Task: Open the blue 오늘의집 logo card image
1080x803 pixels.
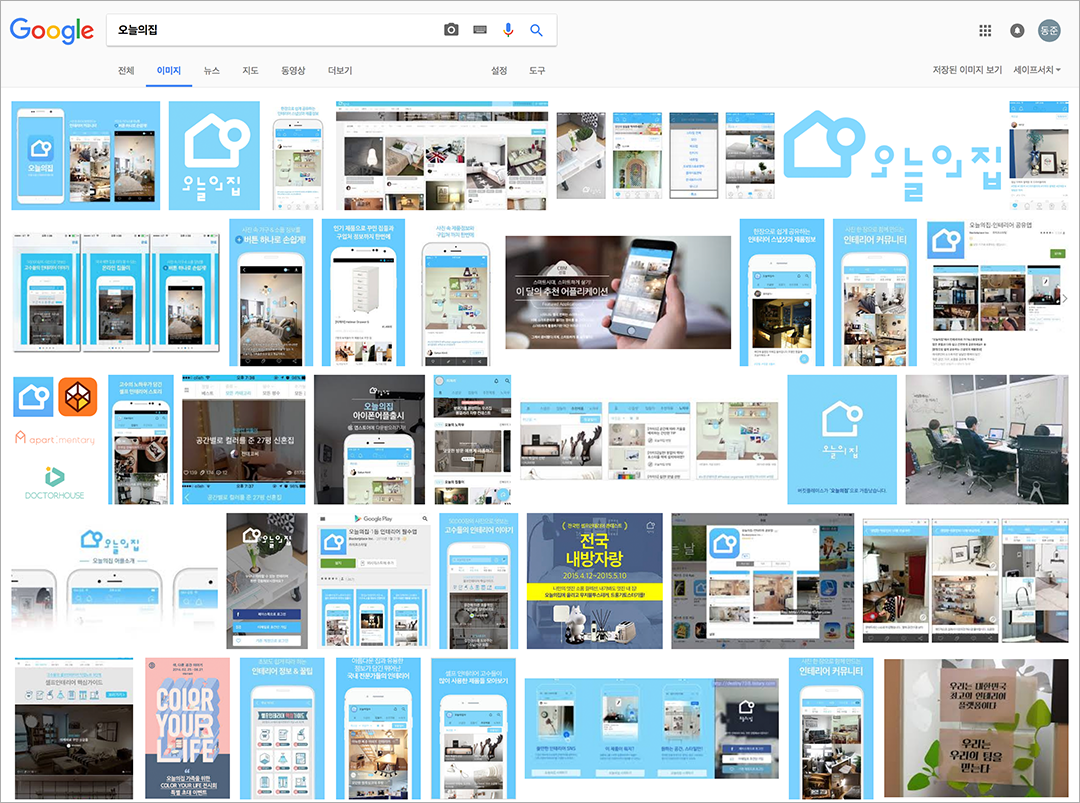Action: 842,439
